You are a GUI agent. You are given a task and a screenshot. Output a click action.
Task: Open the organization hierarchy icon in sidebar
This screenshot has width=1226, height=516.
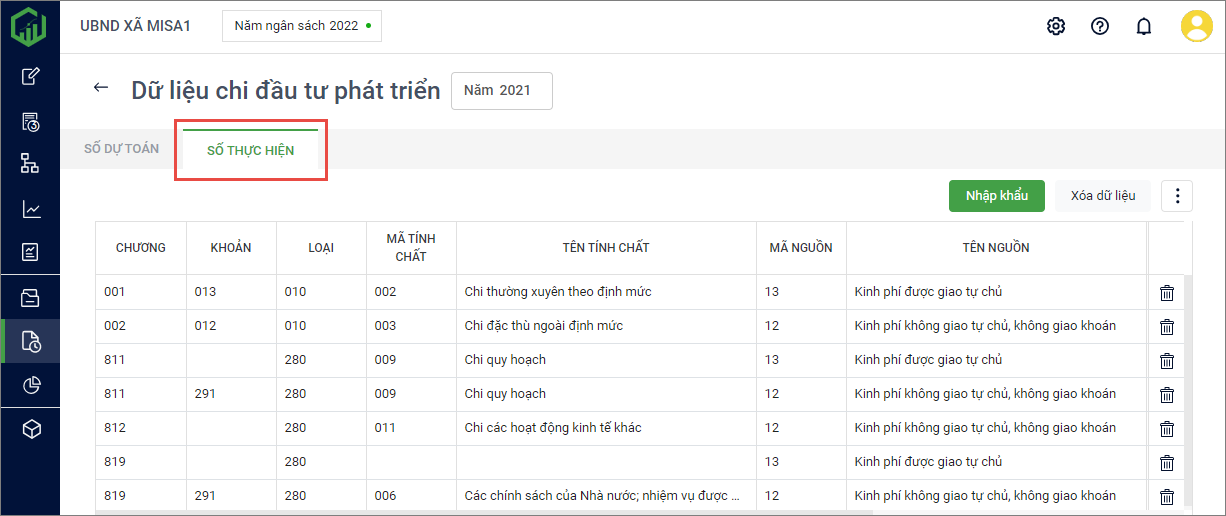pyautogui.click(x=31, y=164)
